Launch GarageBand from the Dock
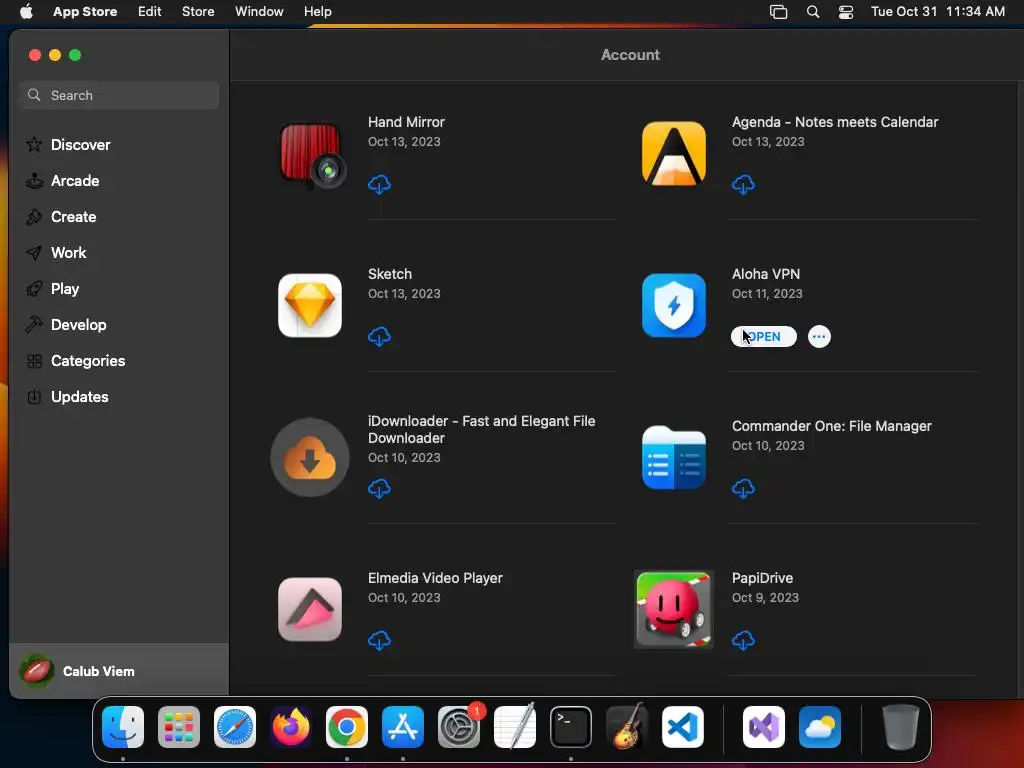1024x768 pixels. (627, 726)
